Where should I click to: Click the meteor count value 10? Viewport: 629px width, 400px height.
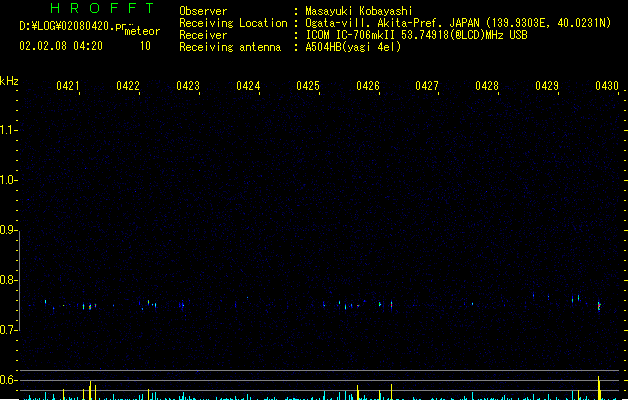point(145,46)
